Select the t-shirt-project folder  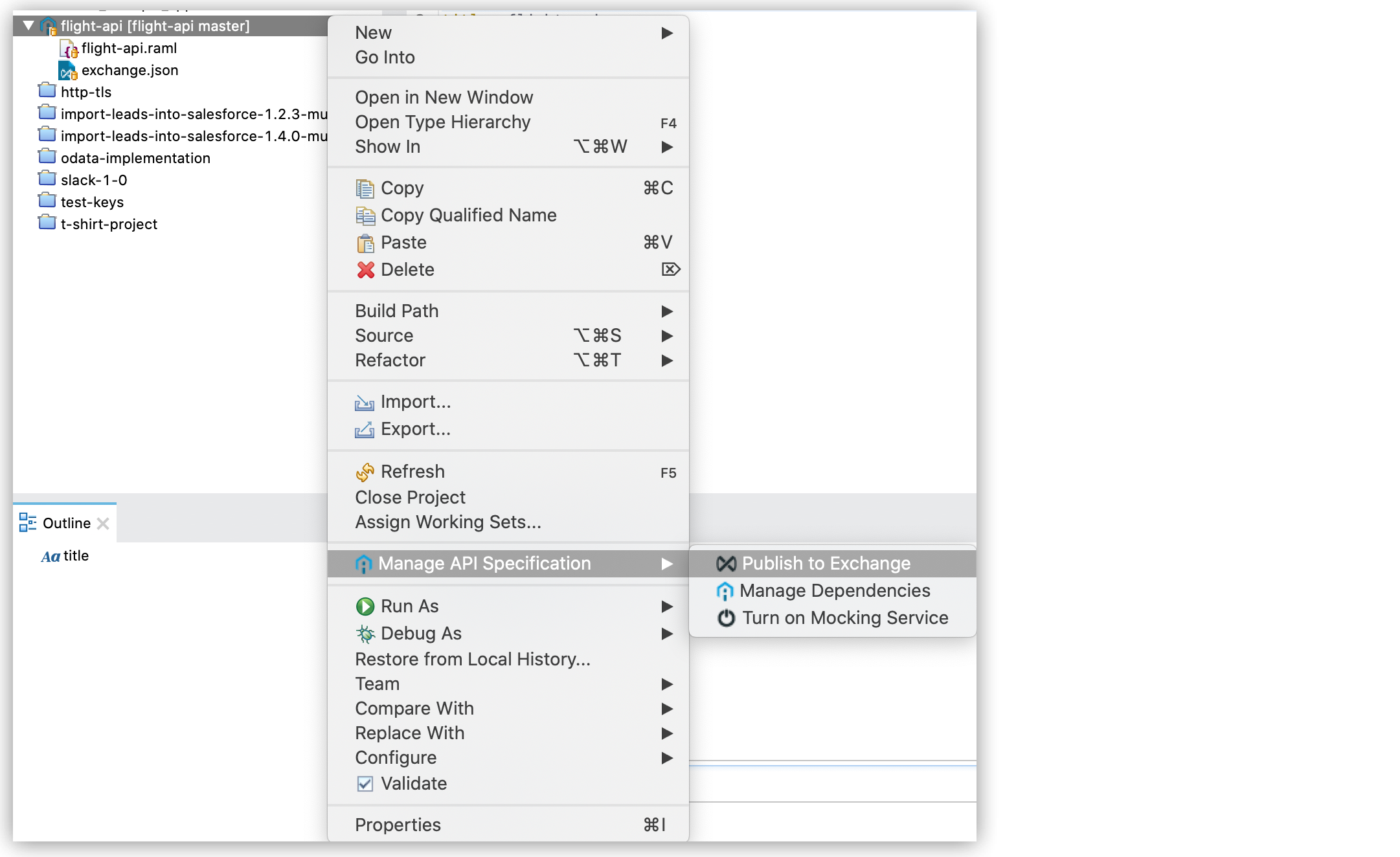pos(109,225)
